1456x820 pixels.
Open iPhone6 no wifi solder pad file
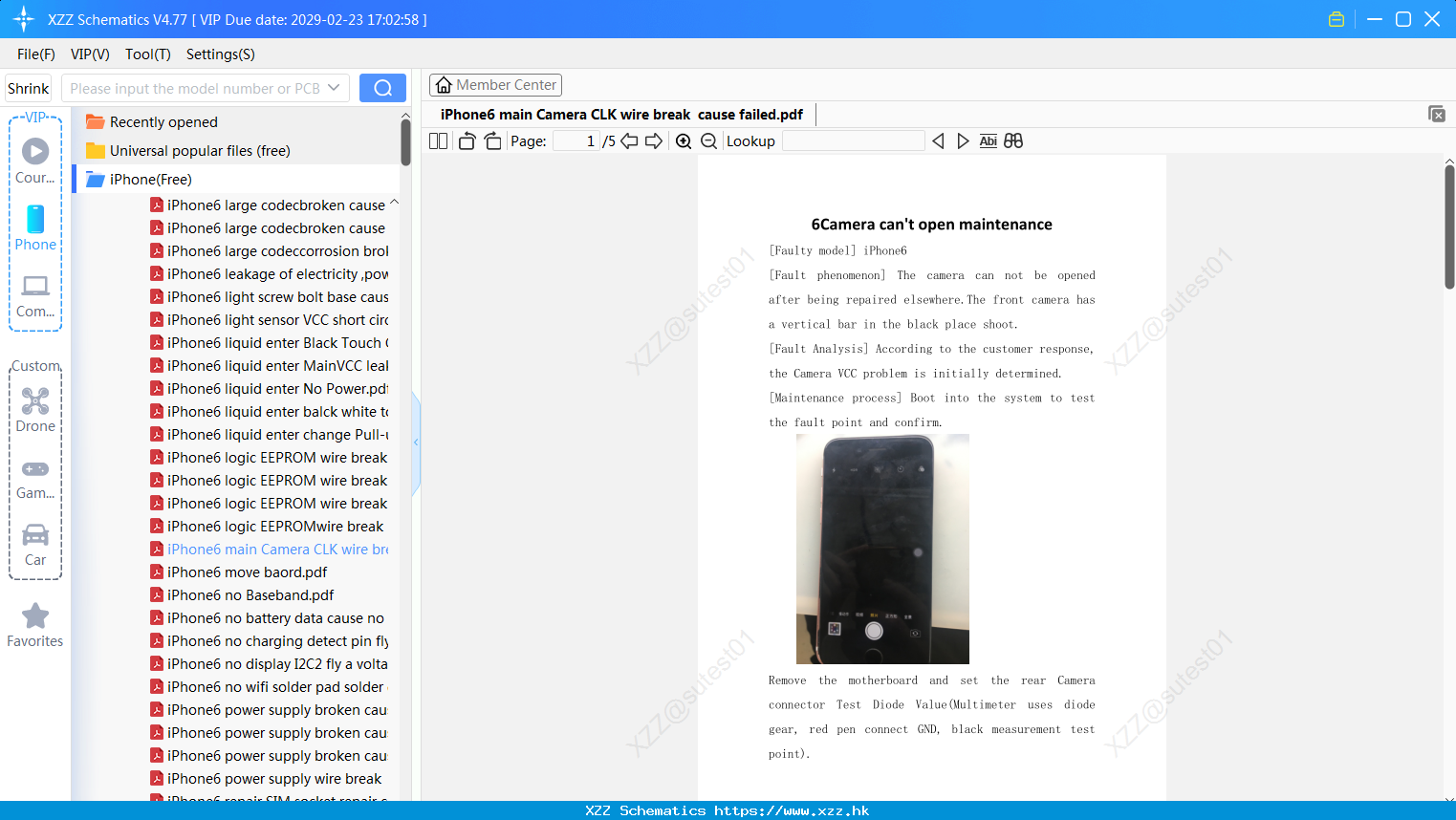pos(268,687)
